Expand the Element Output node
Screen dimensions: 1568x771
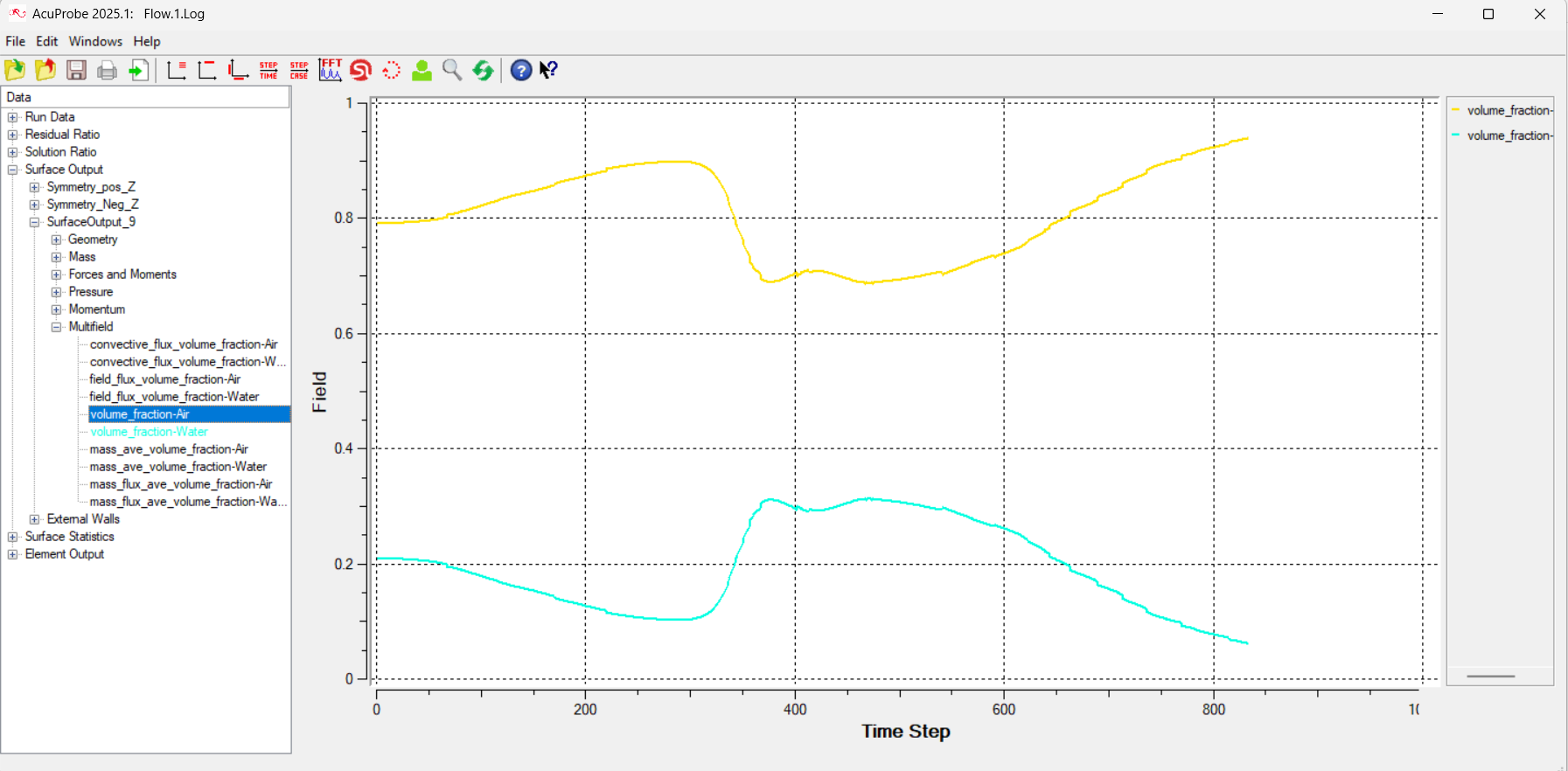(x=12, y=554)
